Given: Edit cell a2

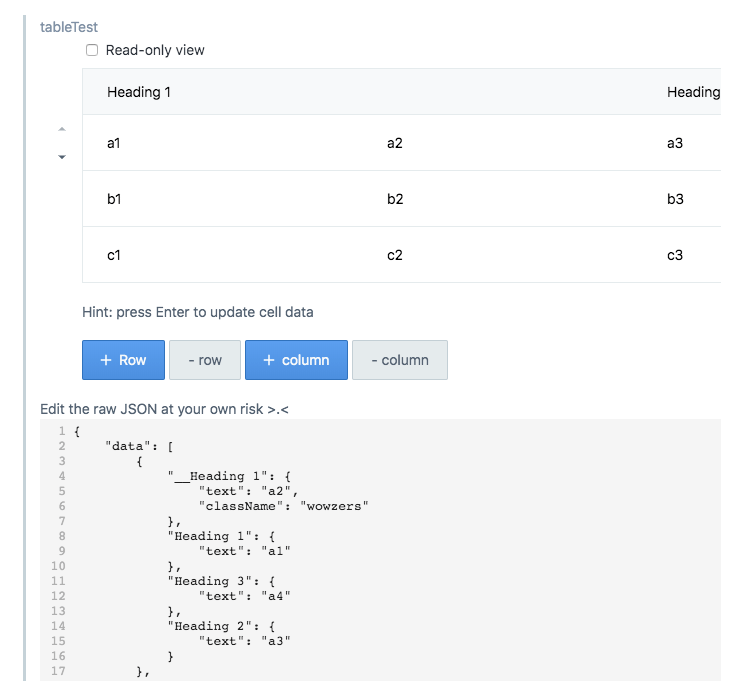Looking at the screenshot, I should coord(394,143).
